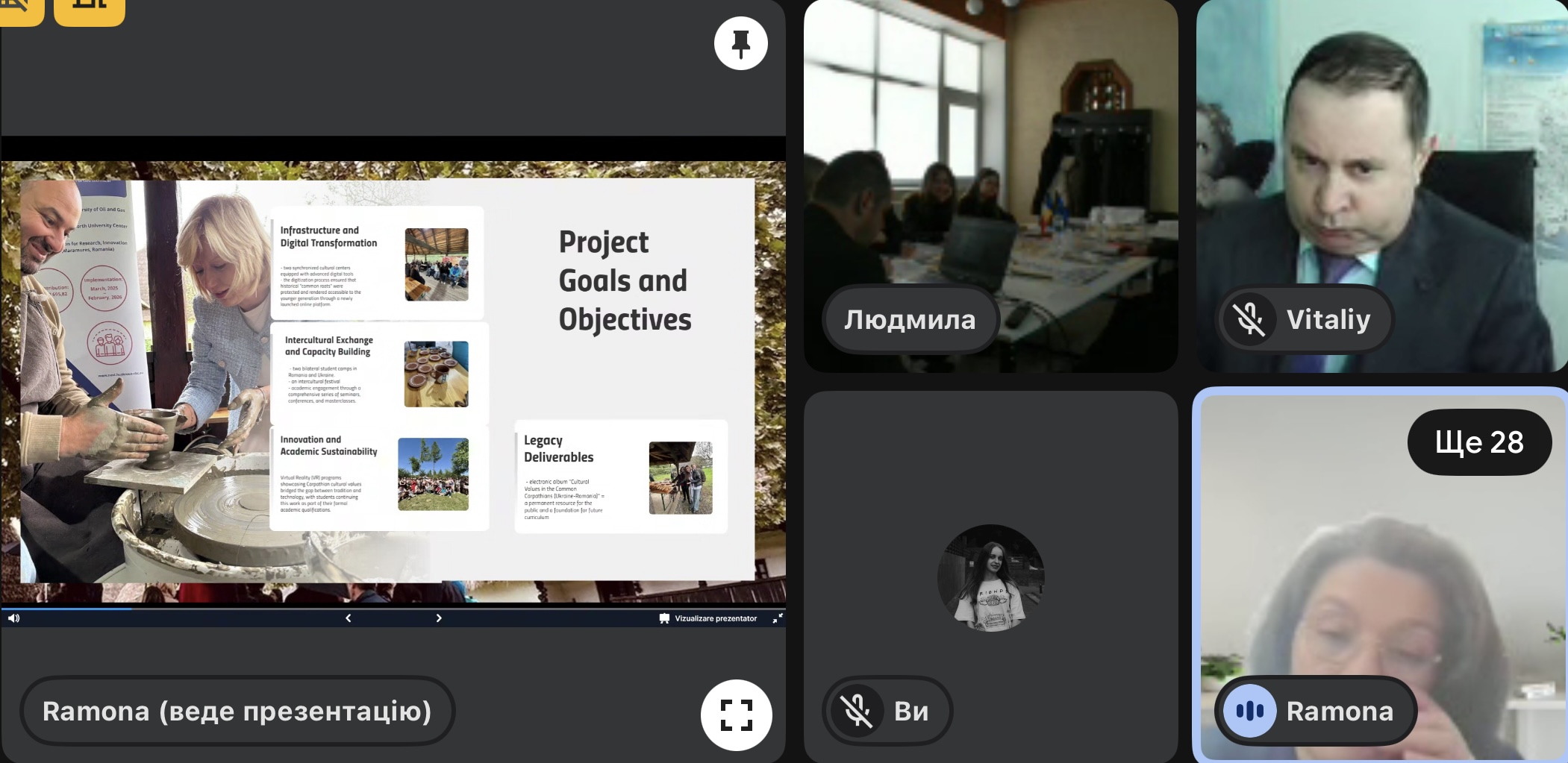Click the slideshow speaker volume icon
The image size is (1568, 763).
click(x=13, y=618)
